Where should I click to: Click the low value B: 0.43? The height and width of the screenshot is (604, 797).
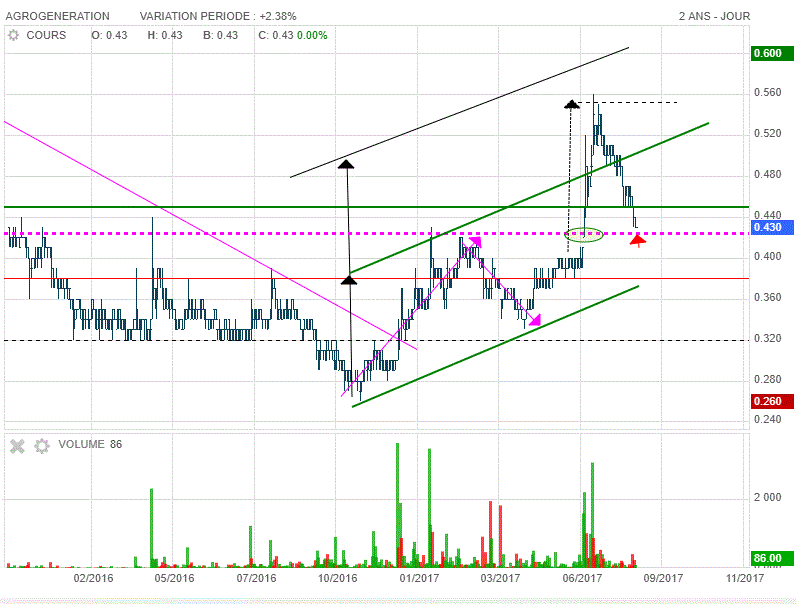pos(221,35)
